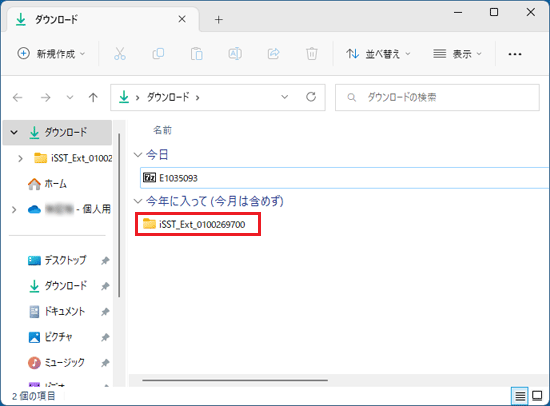Click the pin icon beside ミュージック
The image size is (550, 406).
105,363
